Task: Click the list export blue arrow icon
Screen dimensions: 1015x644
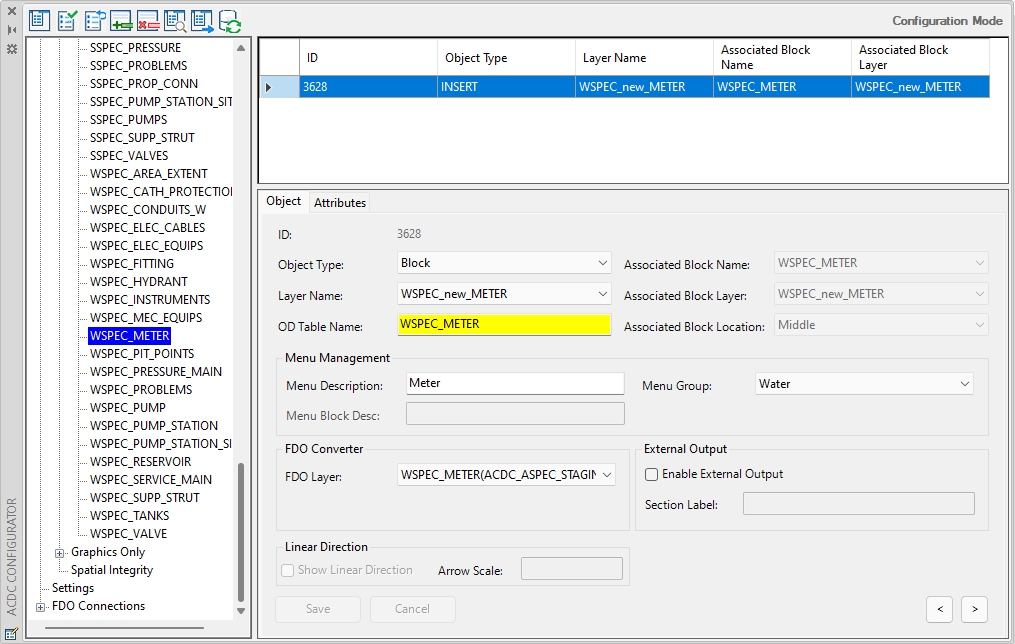Action: [203, 21]
